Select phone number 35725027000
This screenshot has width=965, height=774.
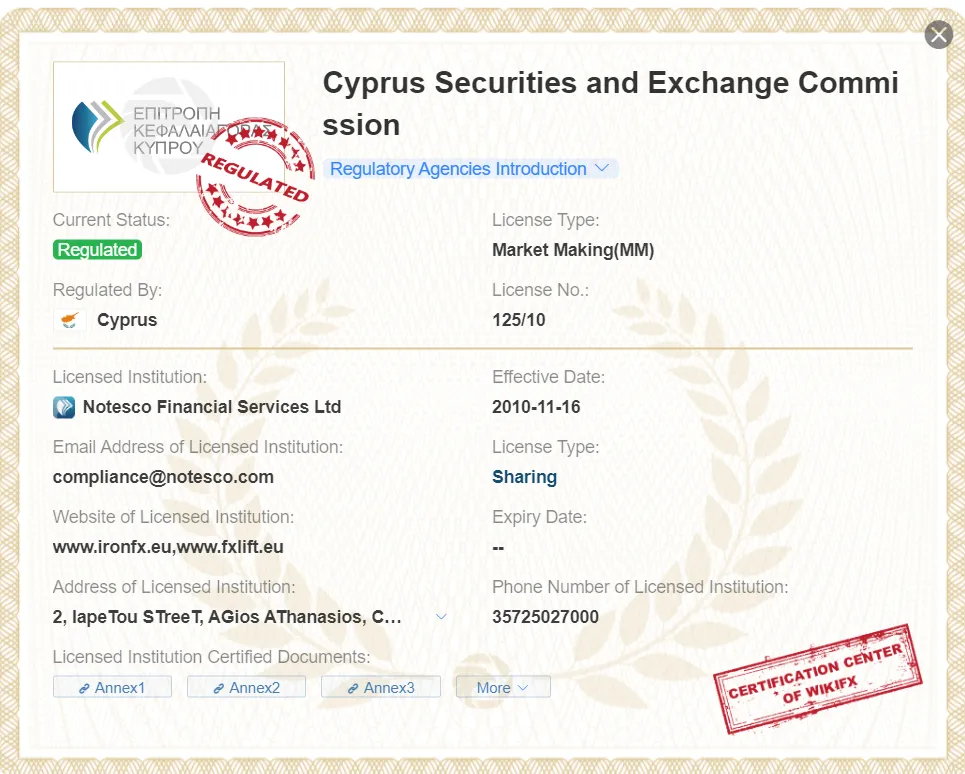tap(545, 616)
